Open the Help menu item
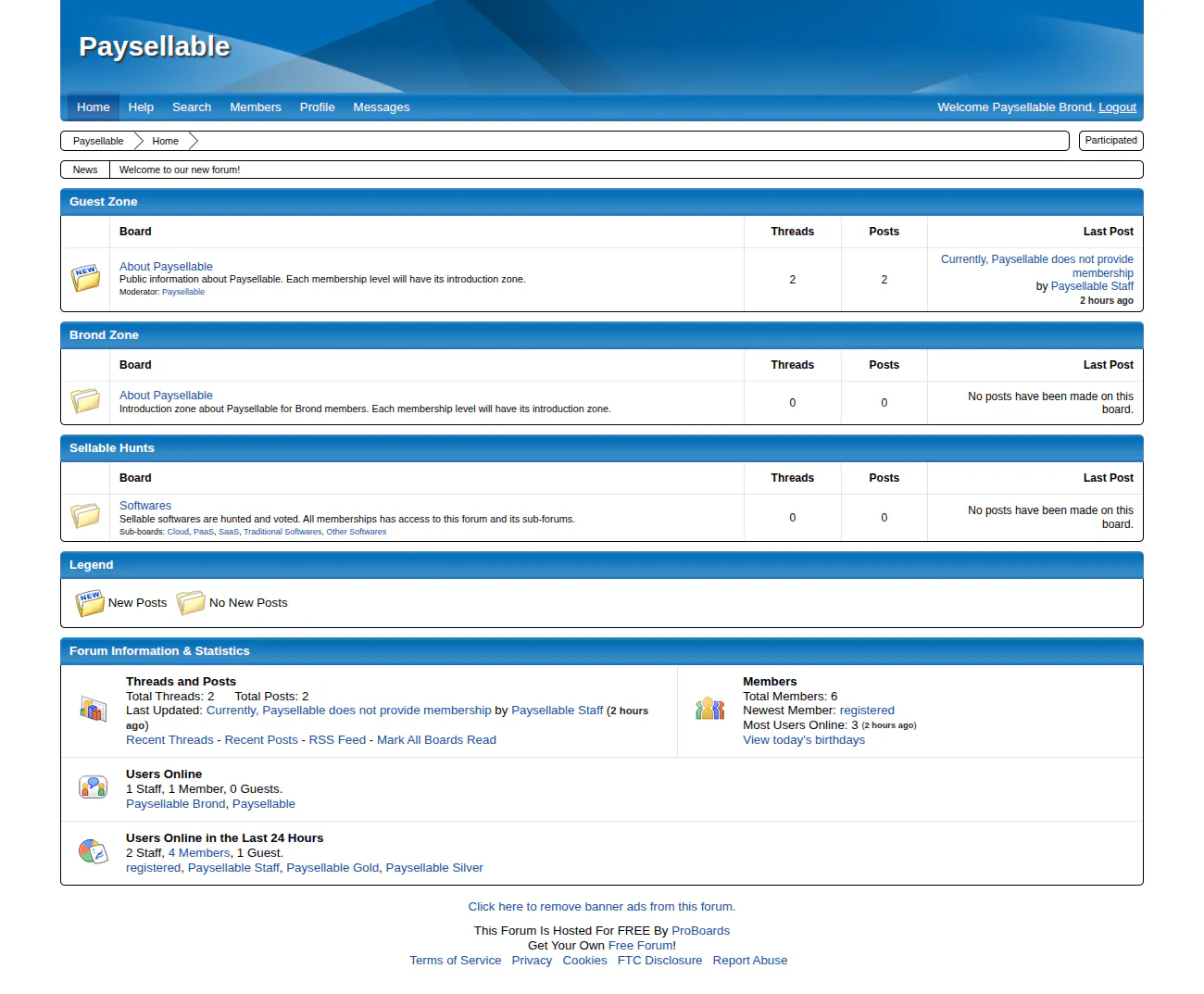Screen dimensions: 1204x994 click(141, 107)
